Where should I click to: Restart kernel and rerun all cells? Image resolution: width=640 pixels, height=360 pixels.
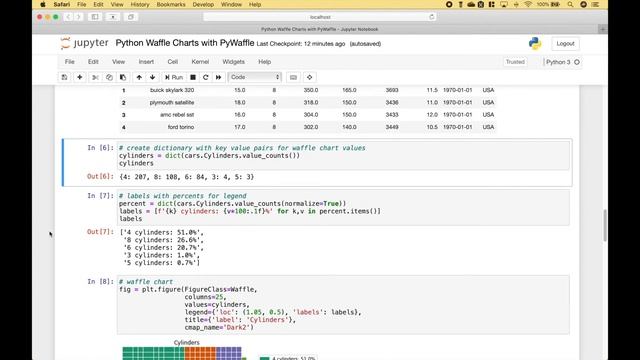coord(218,77)
